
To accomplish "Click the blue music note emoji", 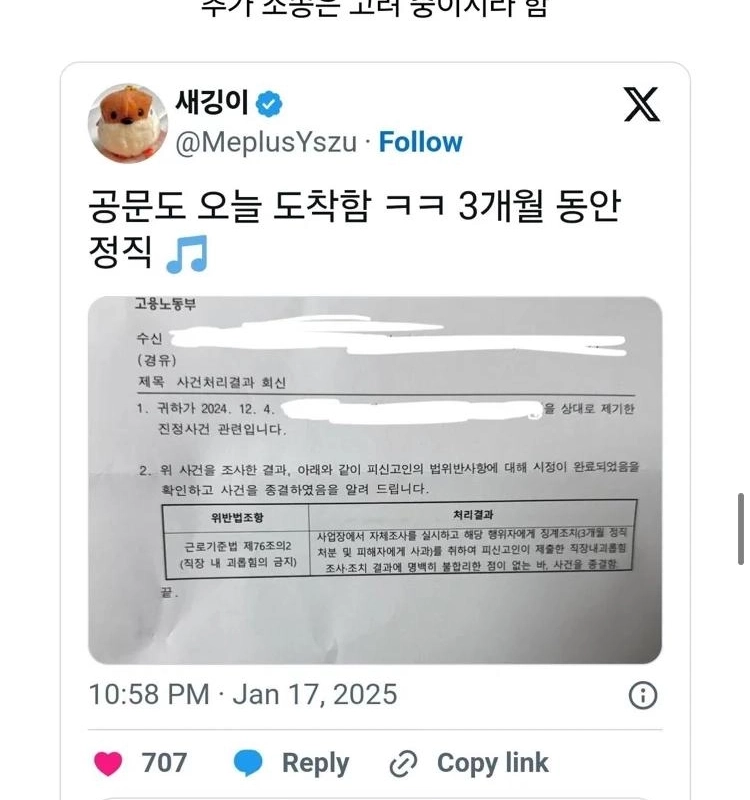I will pyautogui.click(x=187, y=254).
